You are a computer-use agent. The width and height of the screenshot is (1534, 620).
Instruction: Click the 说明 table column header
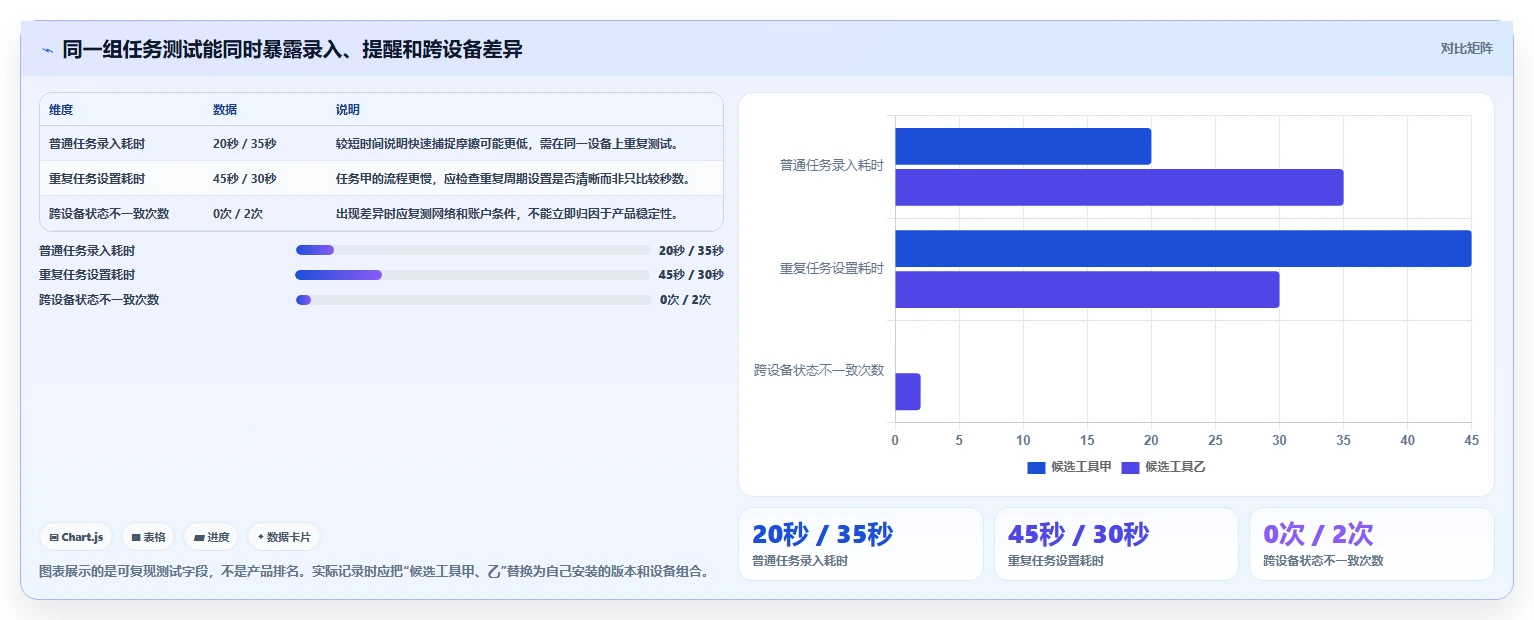(x=348, y=110)
